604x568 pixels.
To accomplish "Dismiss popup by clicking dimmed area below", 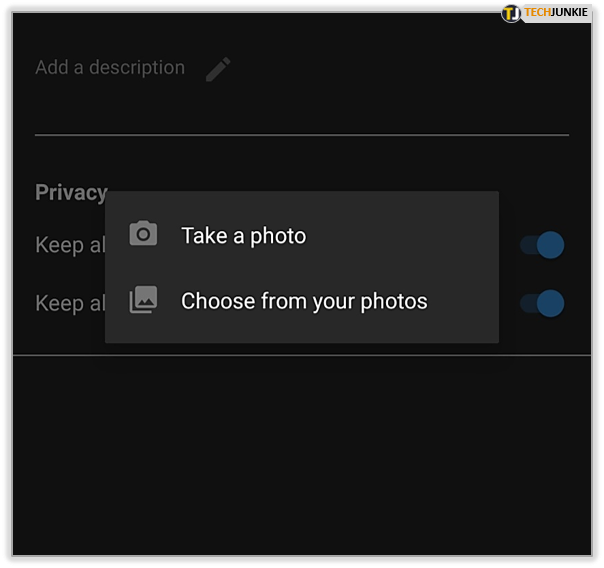I will click(x=302, y=454).
